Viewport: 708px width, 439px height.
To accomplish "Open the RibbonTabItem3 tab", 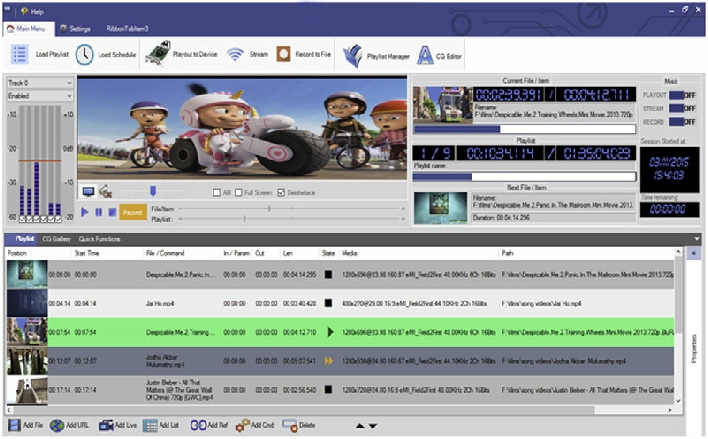I will 127,28.
